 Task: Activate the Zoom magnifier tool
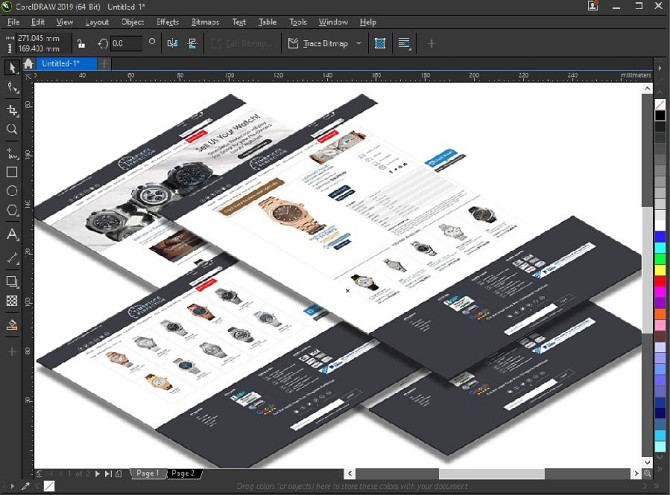(12, 129)
